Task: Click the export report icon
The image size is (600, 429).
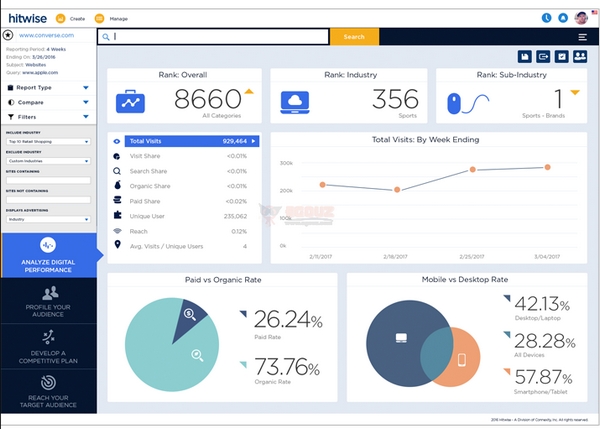Action: pyautogui.click(x=543, y=56)
